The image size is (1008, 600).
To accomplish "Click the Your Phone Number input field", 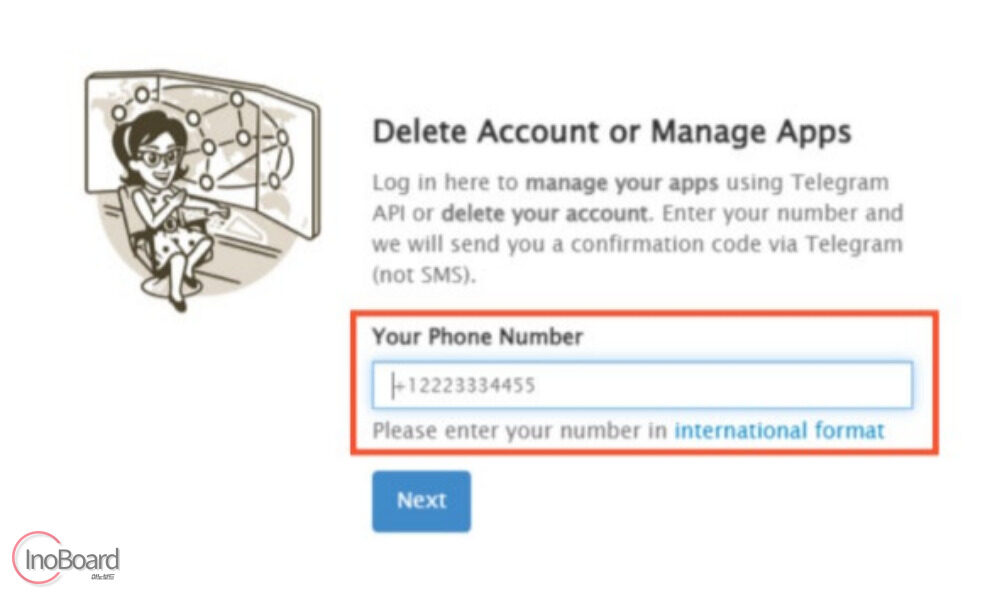I will pos(642,385).
